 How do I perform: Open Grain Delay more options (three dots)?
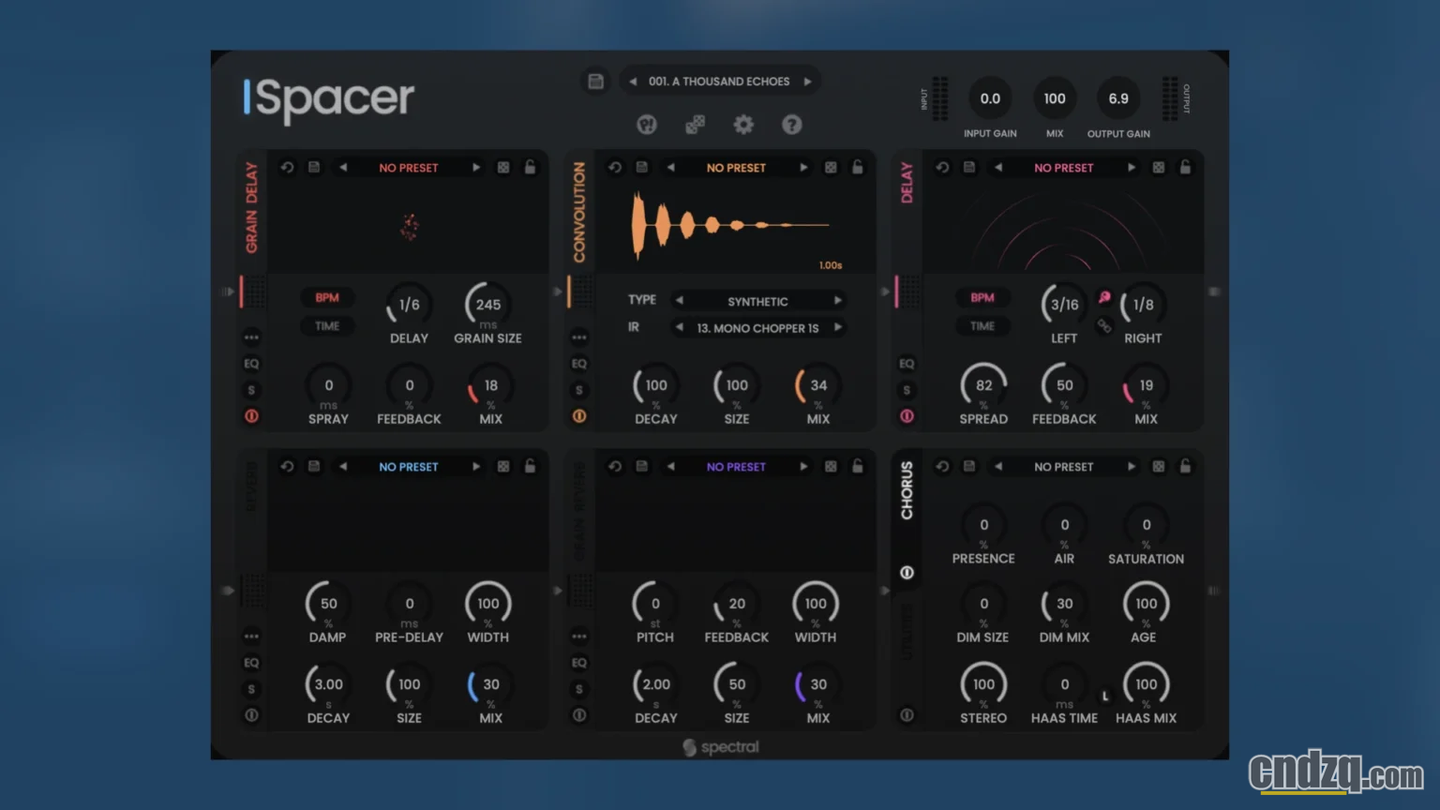(251, 337)
